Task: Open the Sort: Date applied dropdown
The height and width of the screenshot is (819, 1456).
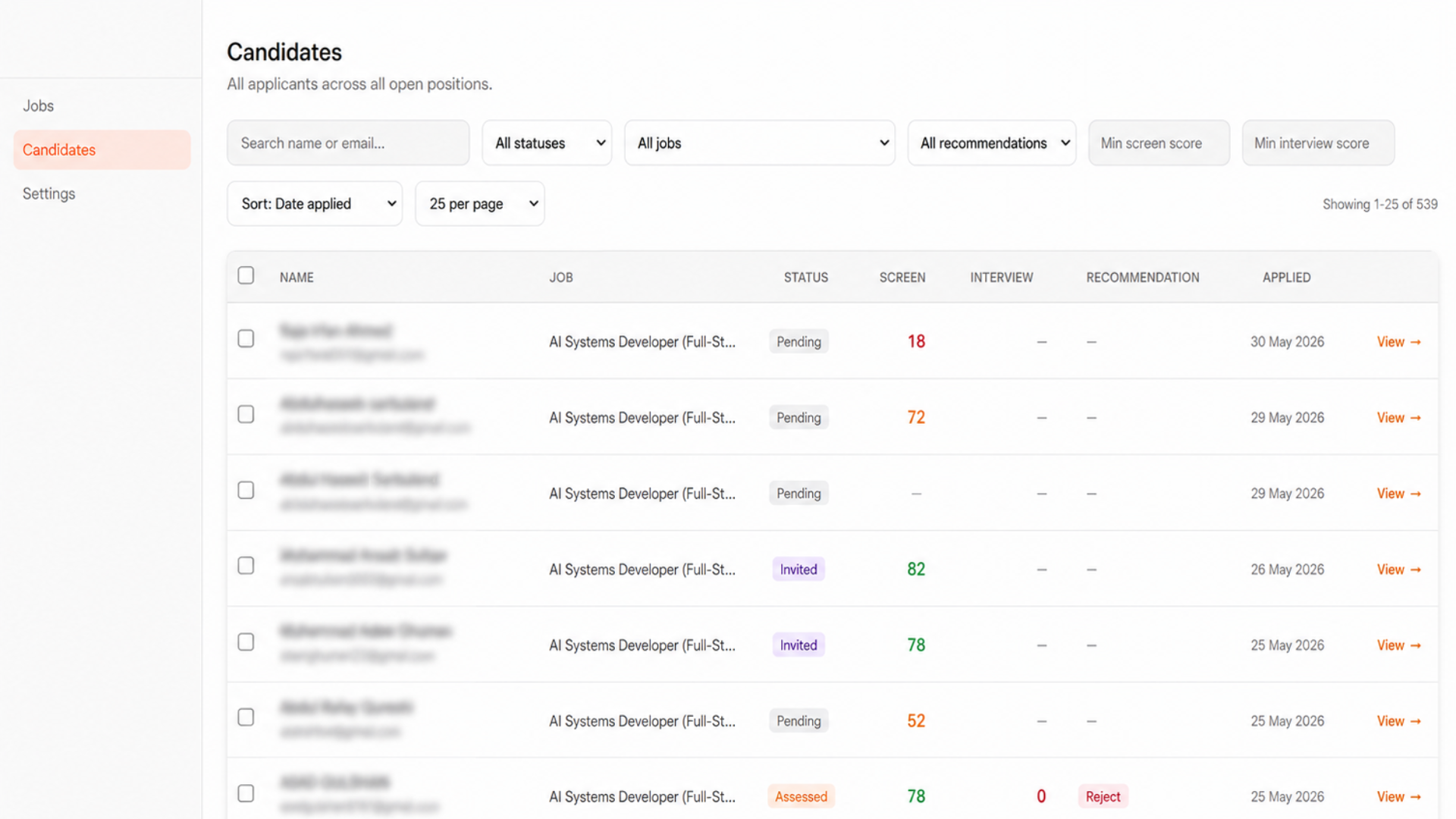Action: coord(315,204)
